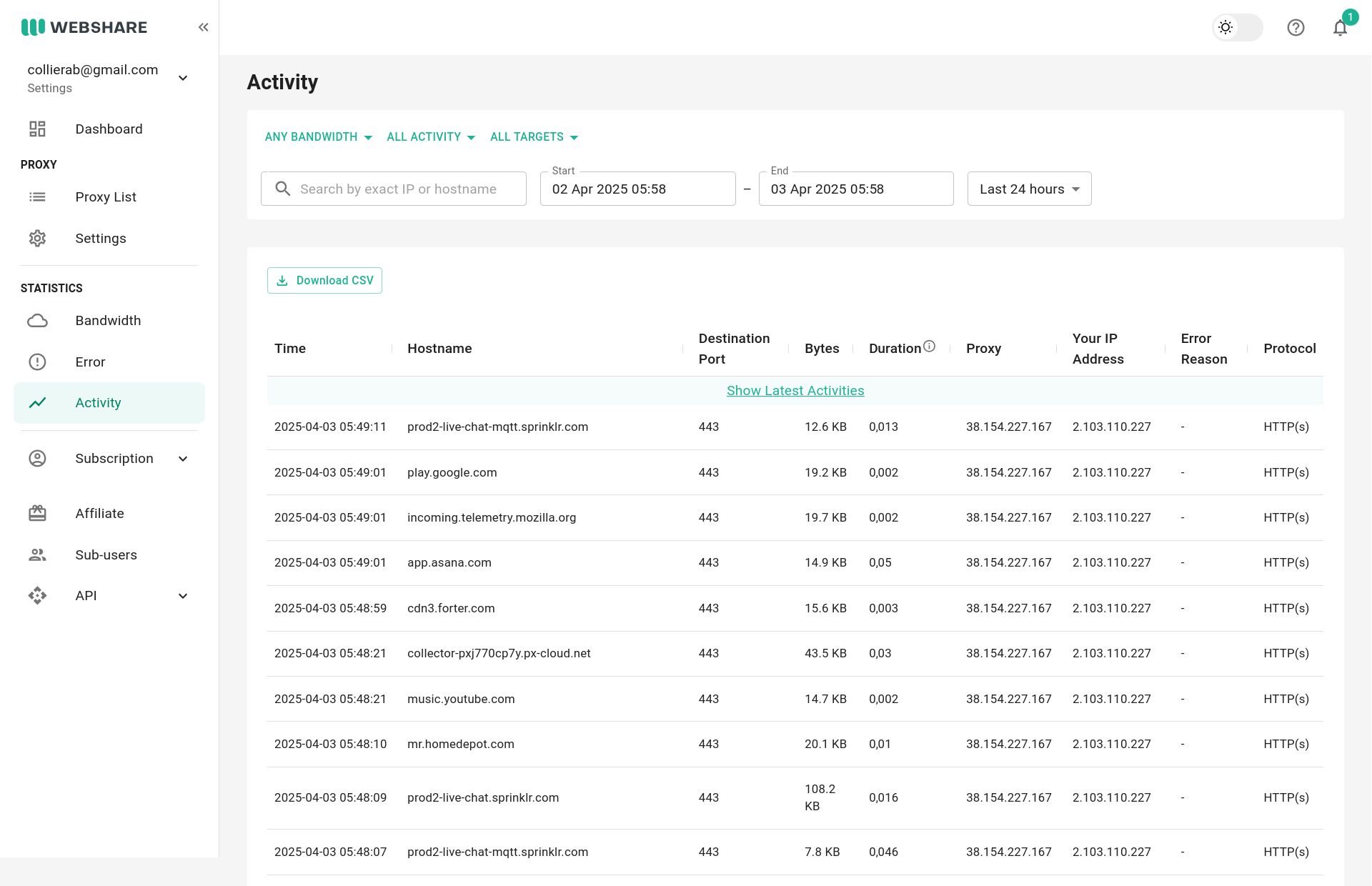Open notifications bell icon

click(x=1340, y=27)
